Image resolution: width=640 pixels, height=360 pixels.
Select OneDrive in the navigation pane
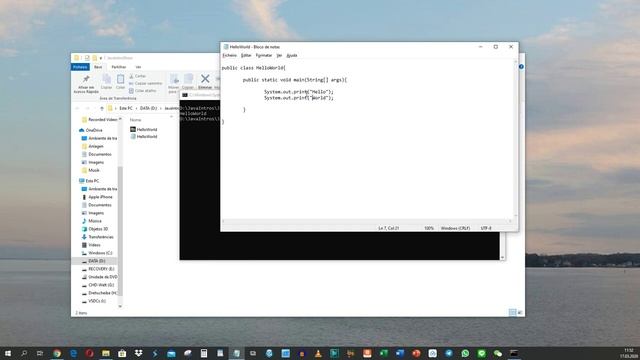pos(91,130)
